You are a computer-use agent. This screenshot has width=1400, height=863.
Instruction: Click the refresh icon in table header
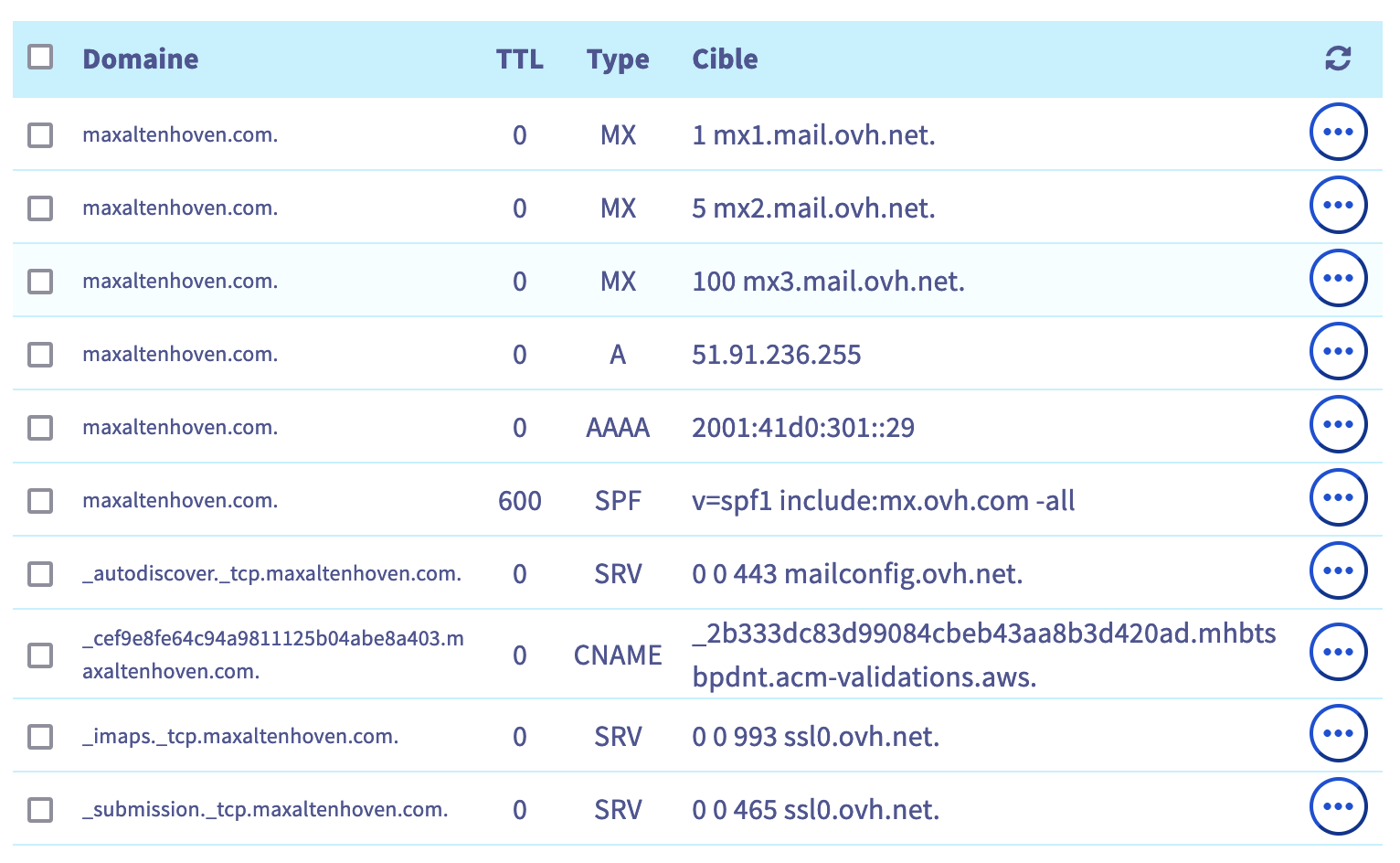click(1338, 59)
